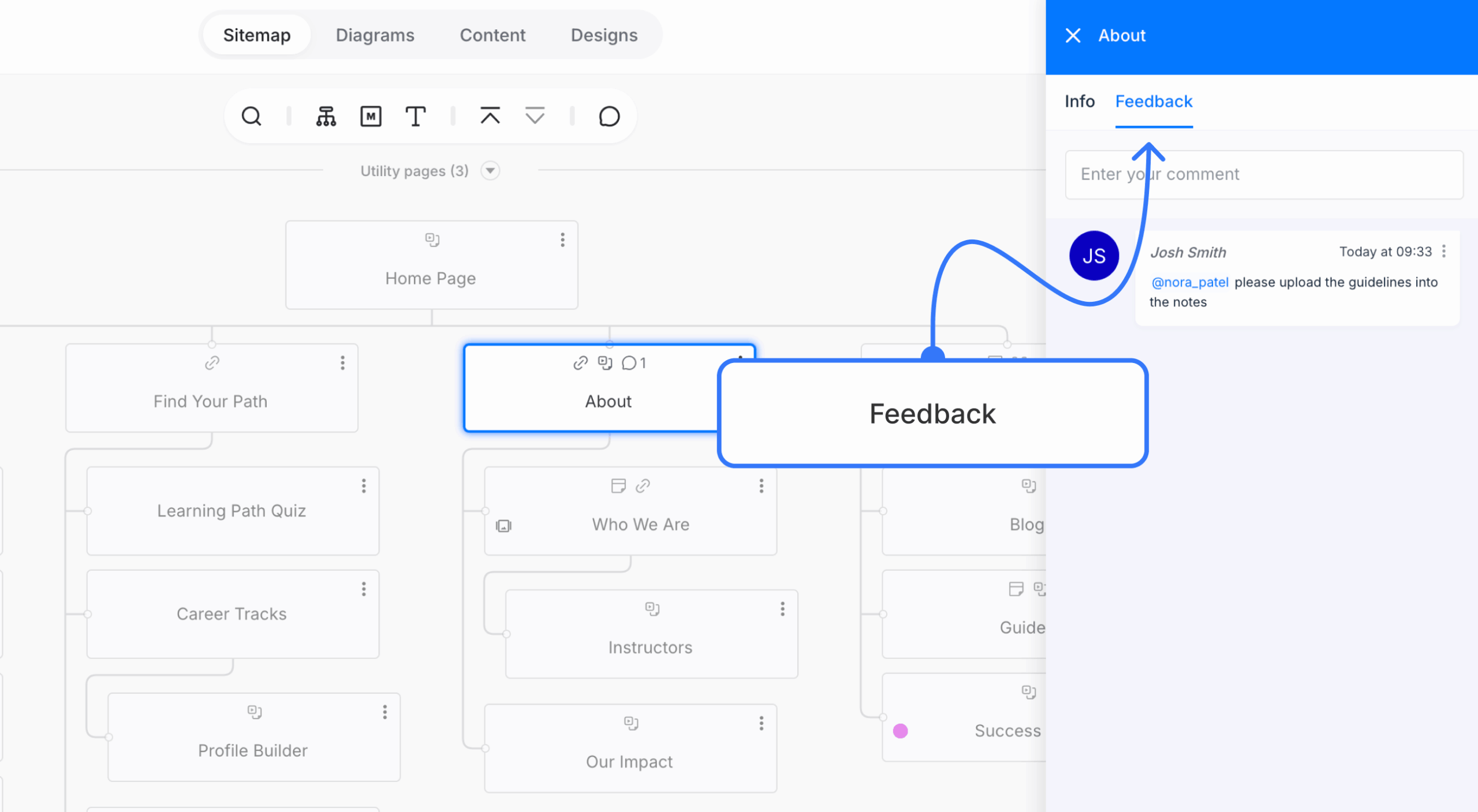Click the Instructors content icon
The image size is (1478, 812).
click(652, 608)
